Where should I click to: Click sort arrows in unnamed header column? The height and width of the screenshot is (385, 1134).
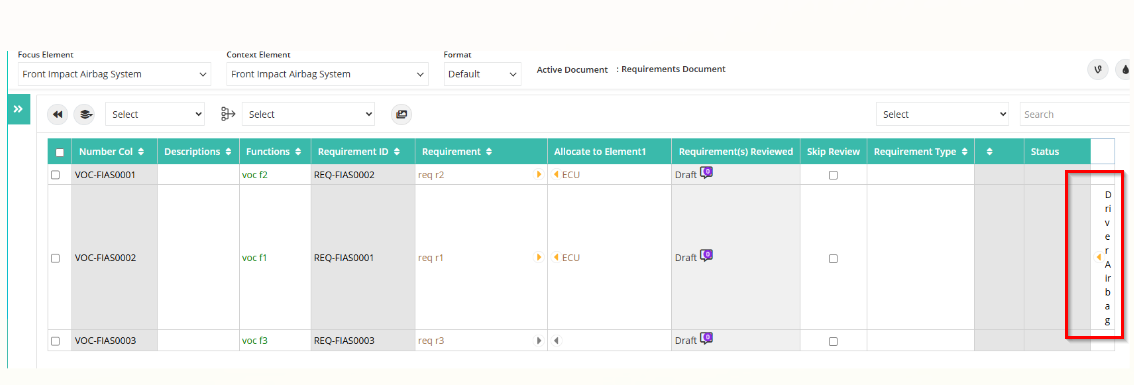pyautogui.click(x=989, y=152)
